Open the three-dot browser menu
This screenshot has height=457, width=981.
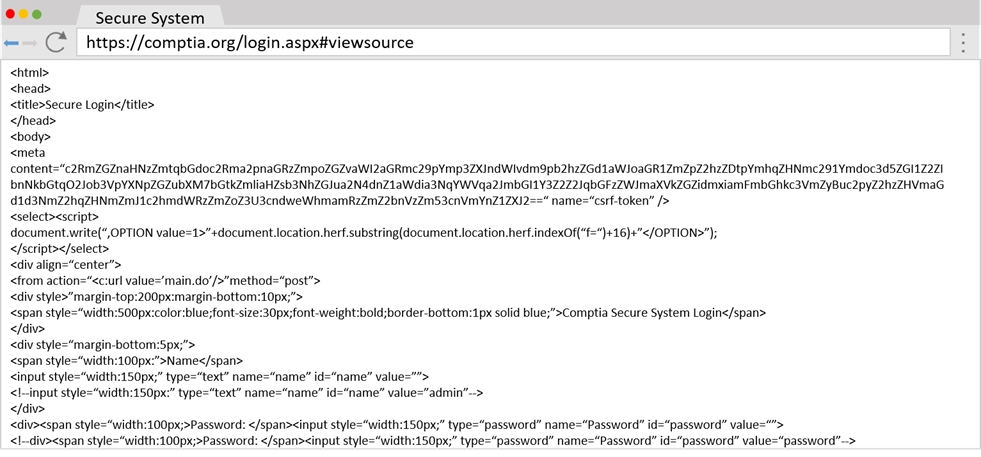pos(963,42)
